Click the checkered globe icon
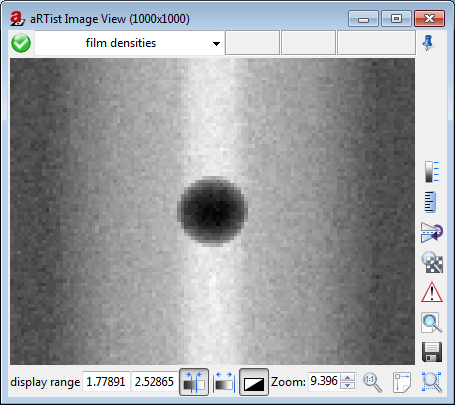 (432, 262)
